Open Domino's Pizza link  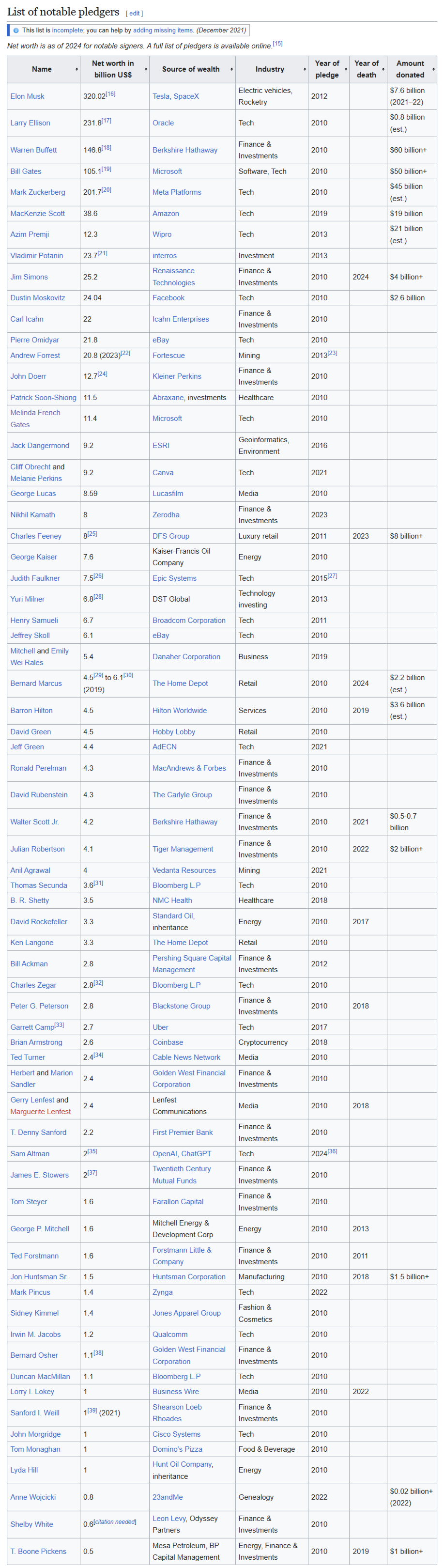(177, 1449)
